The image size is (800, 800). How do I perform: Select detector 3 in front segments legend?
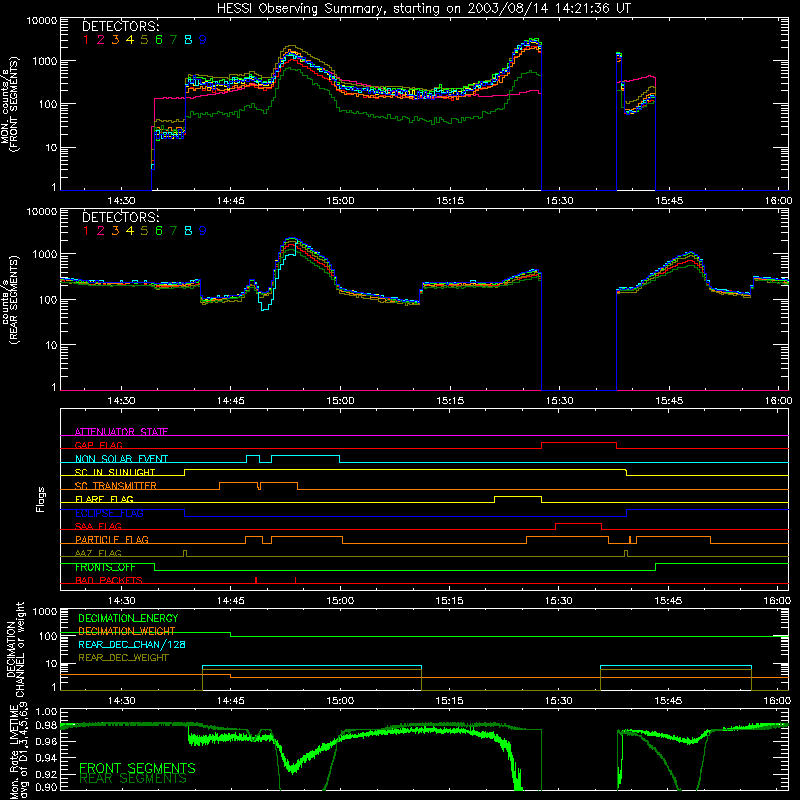point(115,40)
